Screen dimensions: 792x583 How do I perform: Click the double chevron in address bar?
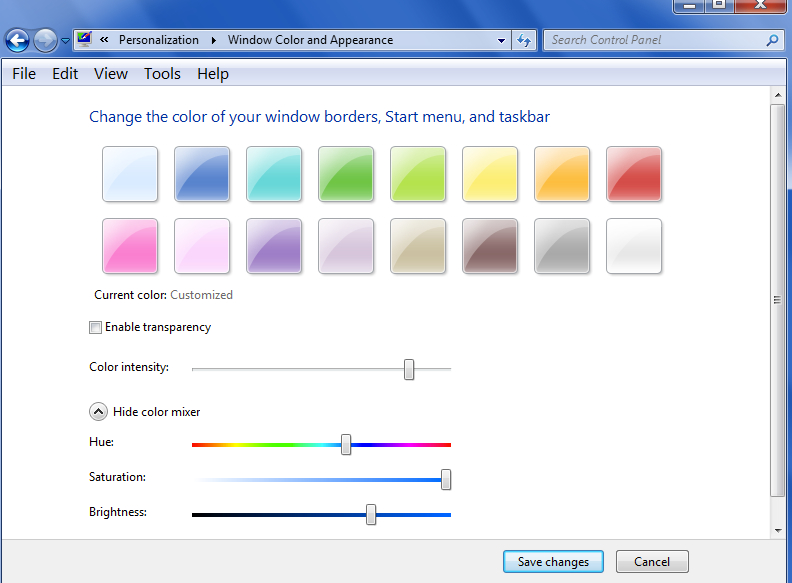point(104,39)
